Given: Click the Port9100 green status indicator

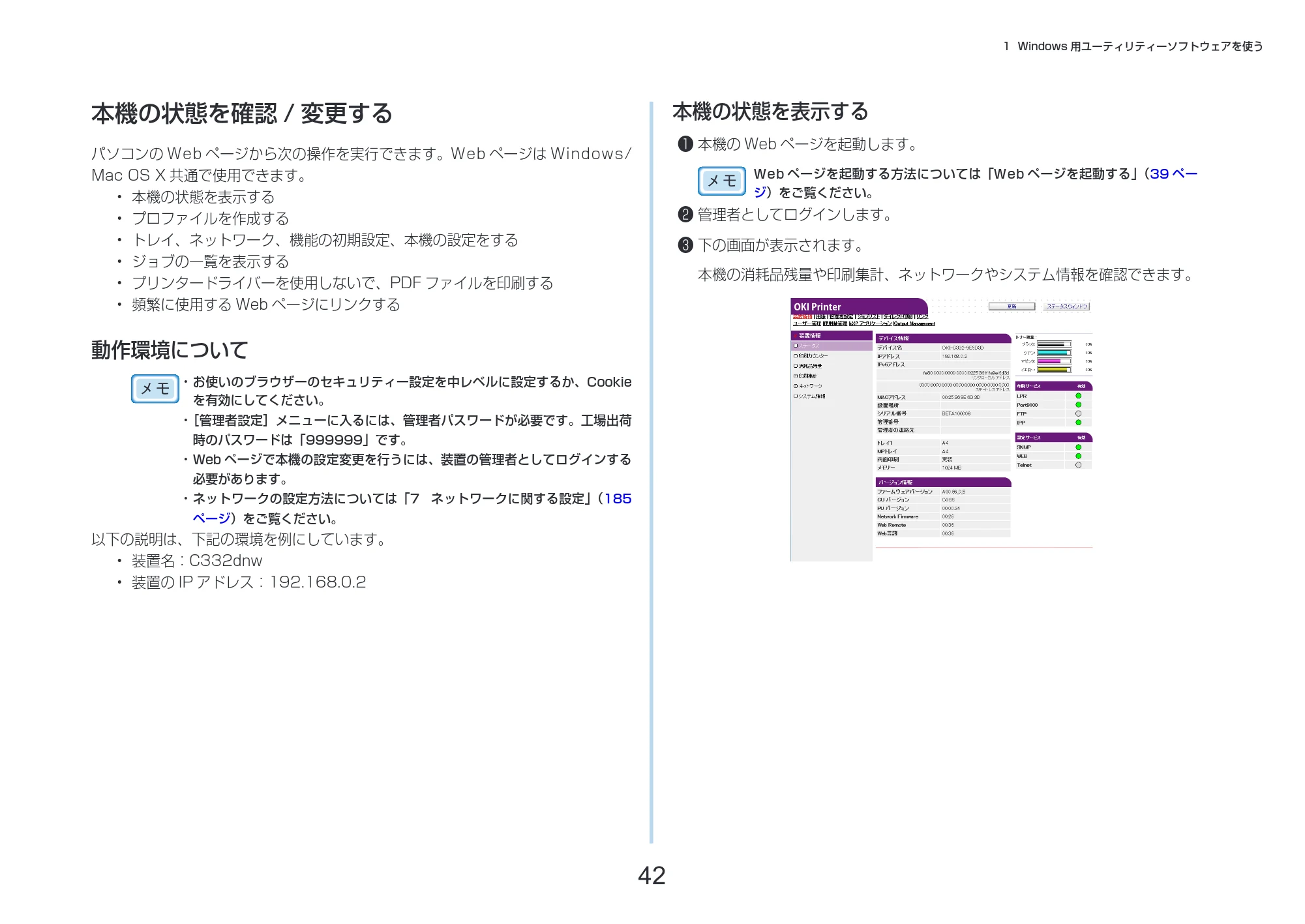Looking at the screenshot, I should pos(1078,405).
